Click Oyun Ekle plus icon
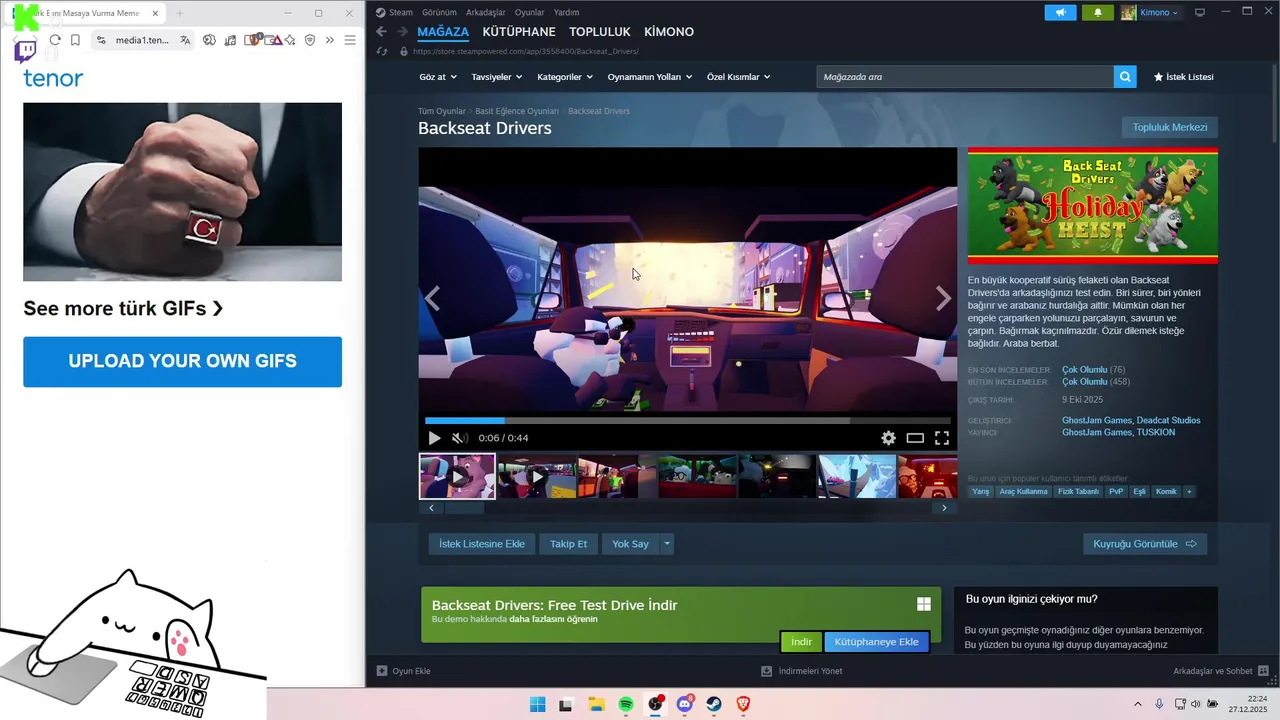 (x=382, y=671)
